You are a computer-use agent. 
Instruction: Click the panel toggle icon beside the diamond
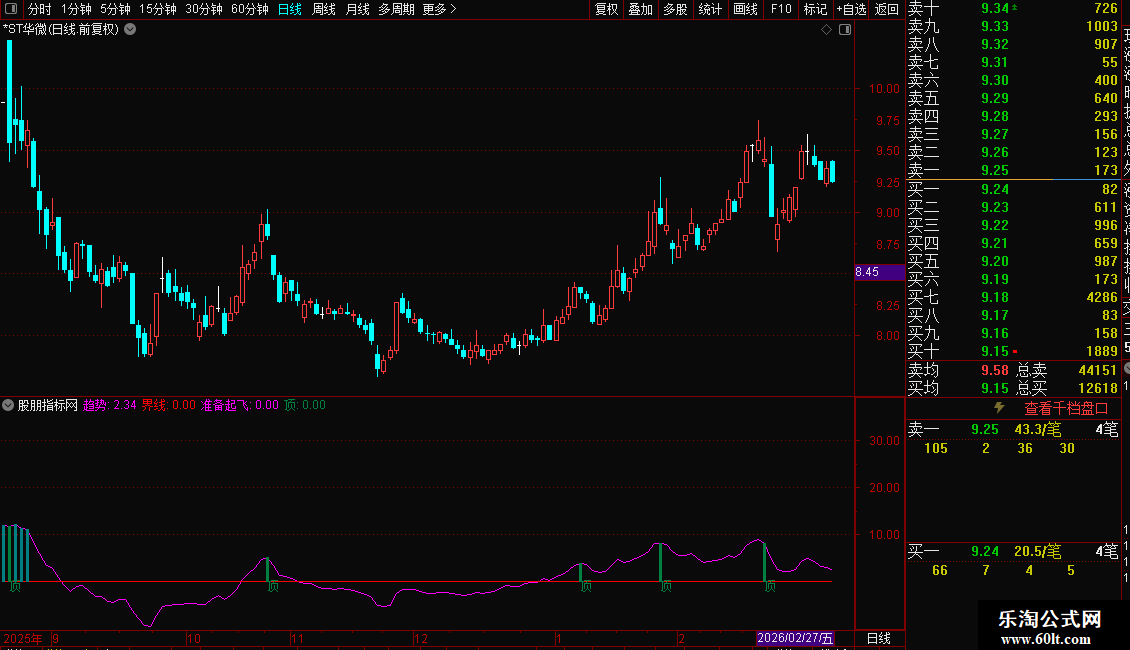click(x=844, y=30)
